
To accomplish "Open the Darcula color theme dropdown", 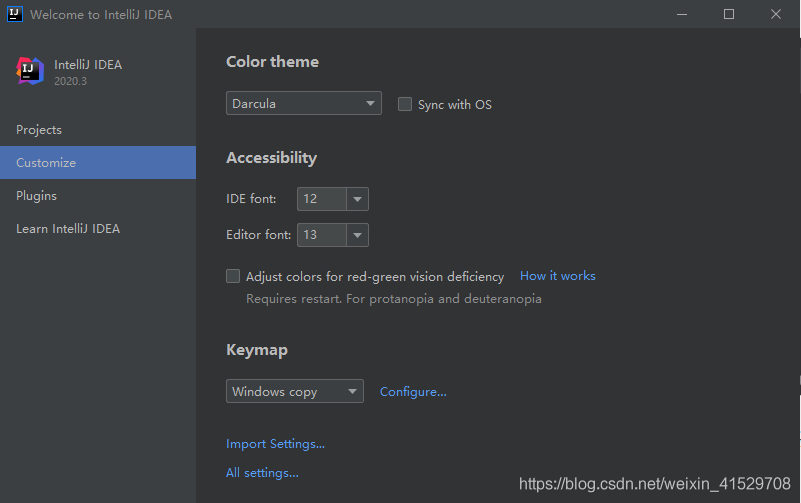I will (x=303, y=103).
